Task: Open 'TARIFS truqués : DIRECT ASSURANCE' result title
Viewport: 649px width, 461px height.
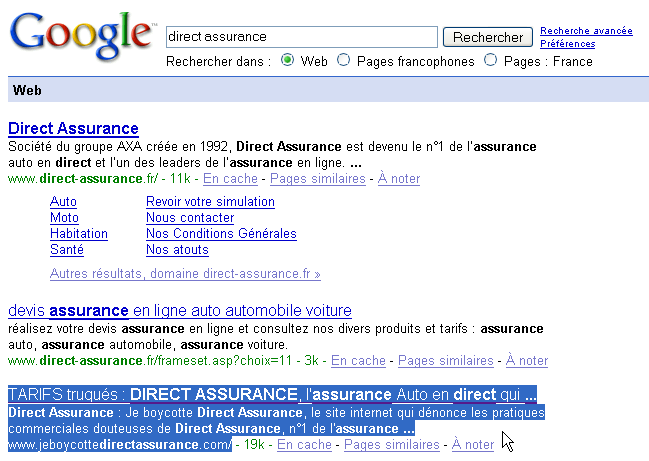Action: pos(272,394)
